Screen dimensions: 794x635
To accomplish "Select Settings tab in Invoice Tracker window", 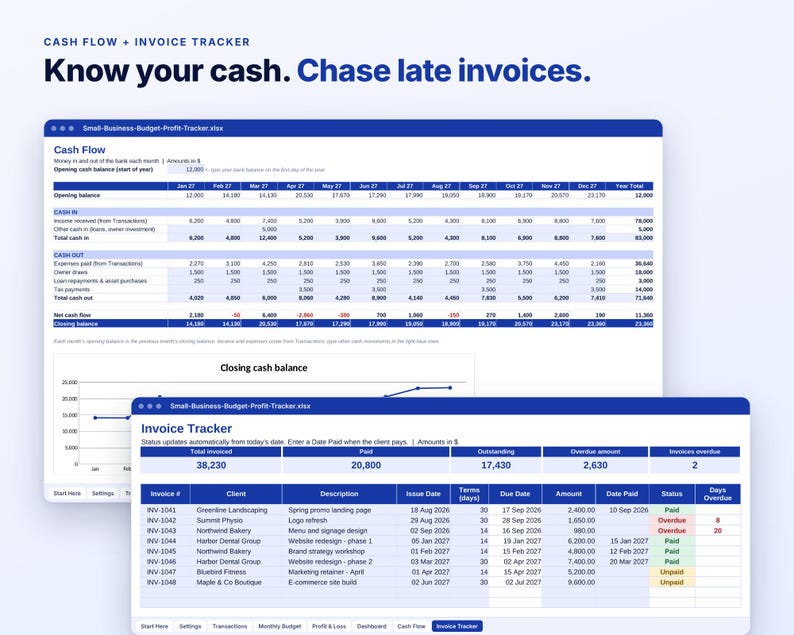I will pos(190,626).
